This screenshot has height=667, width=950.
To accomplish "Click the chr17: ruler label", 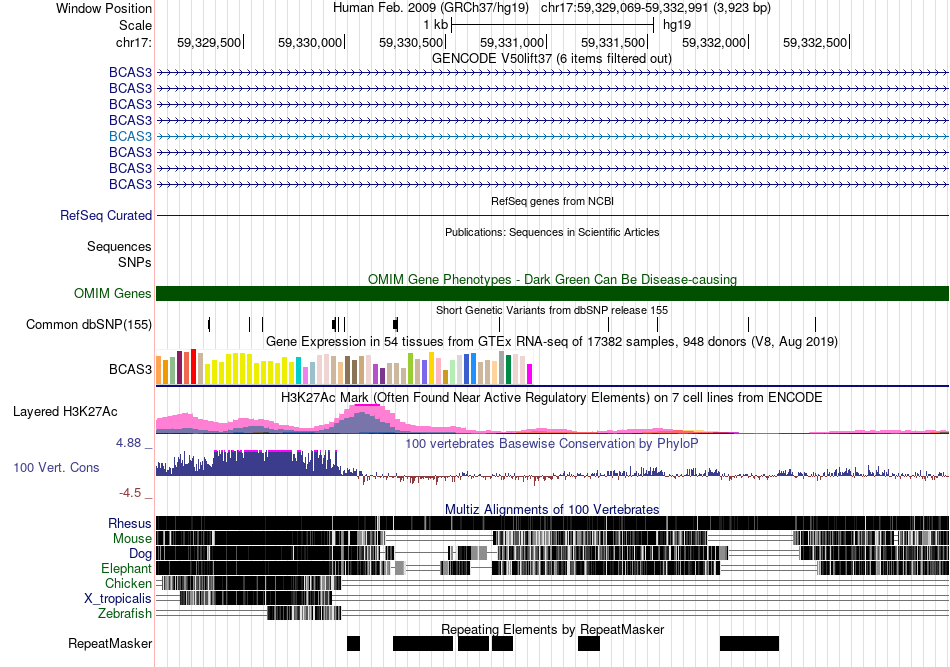I will tap(133, 42).
